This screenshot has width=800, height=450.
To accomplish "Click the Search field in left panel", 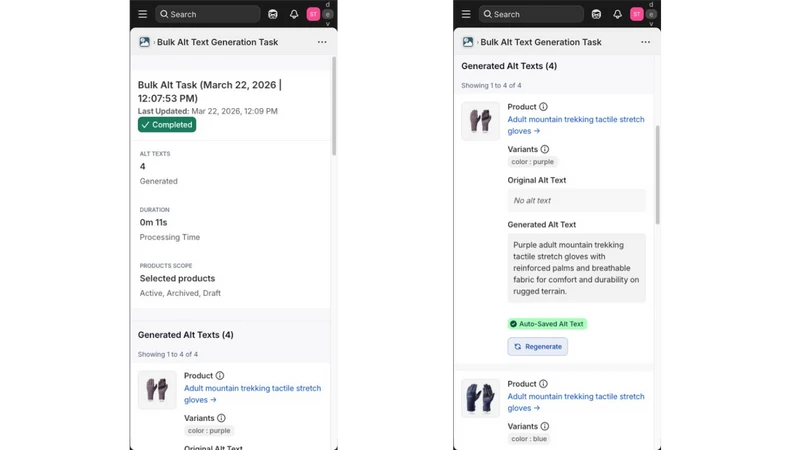I will click(x=208, y=14).
